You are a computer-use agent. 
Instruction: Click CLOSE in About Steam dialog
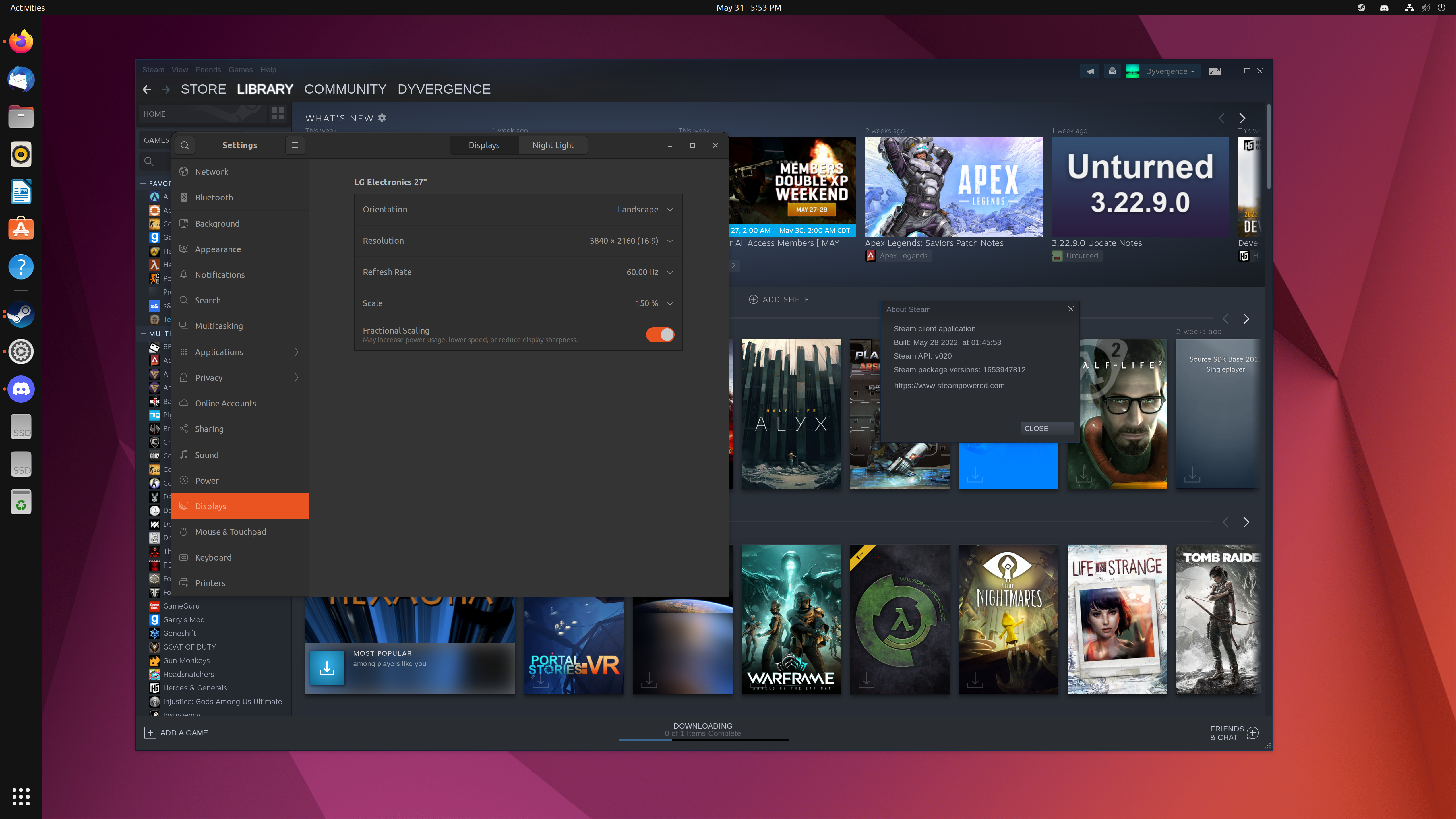point(1047,429)
